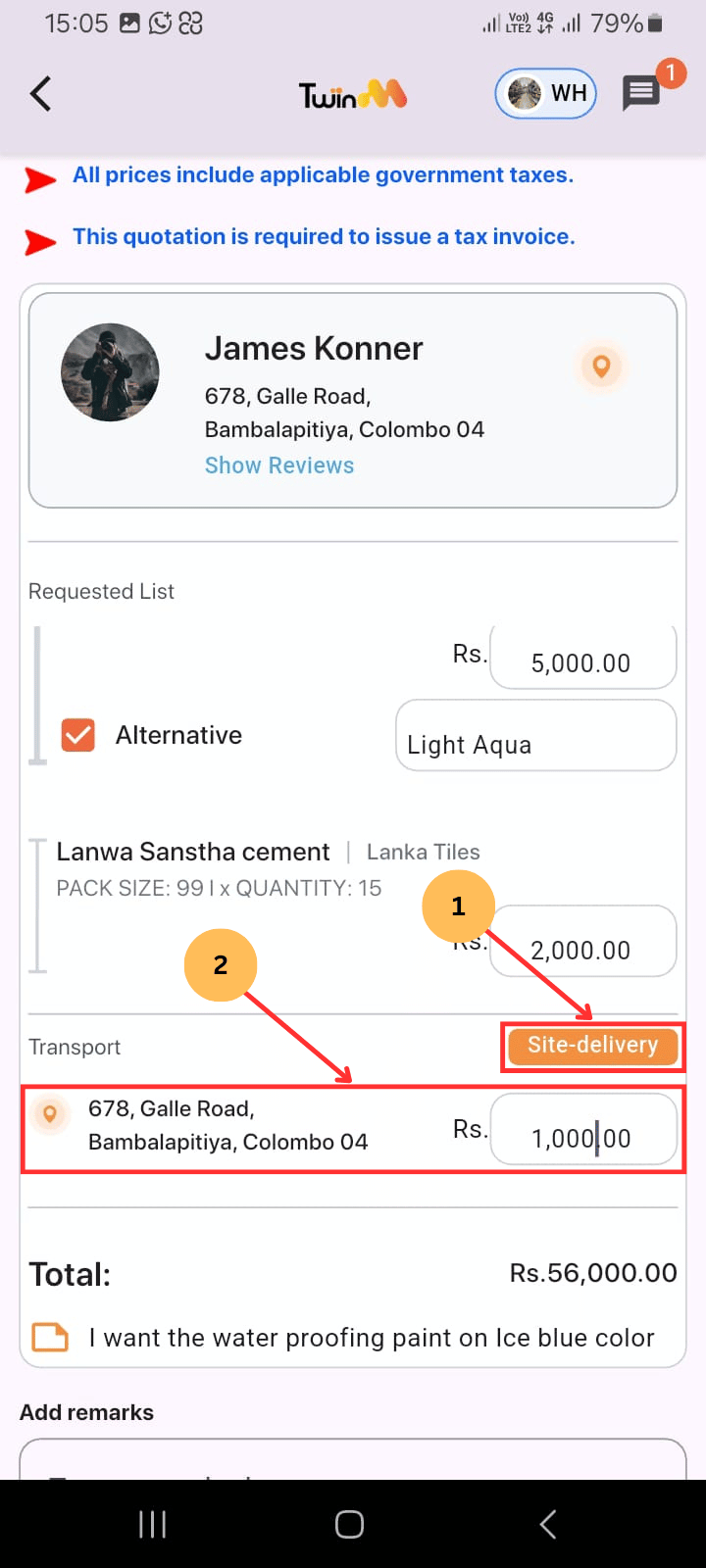
Task: Focus the Add remarks text box
Action: tap(353, 1460)
